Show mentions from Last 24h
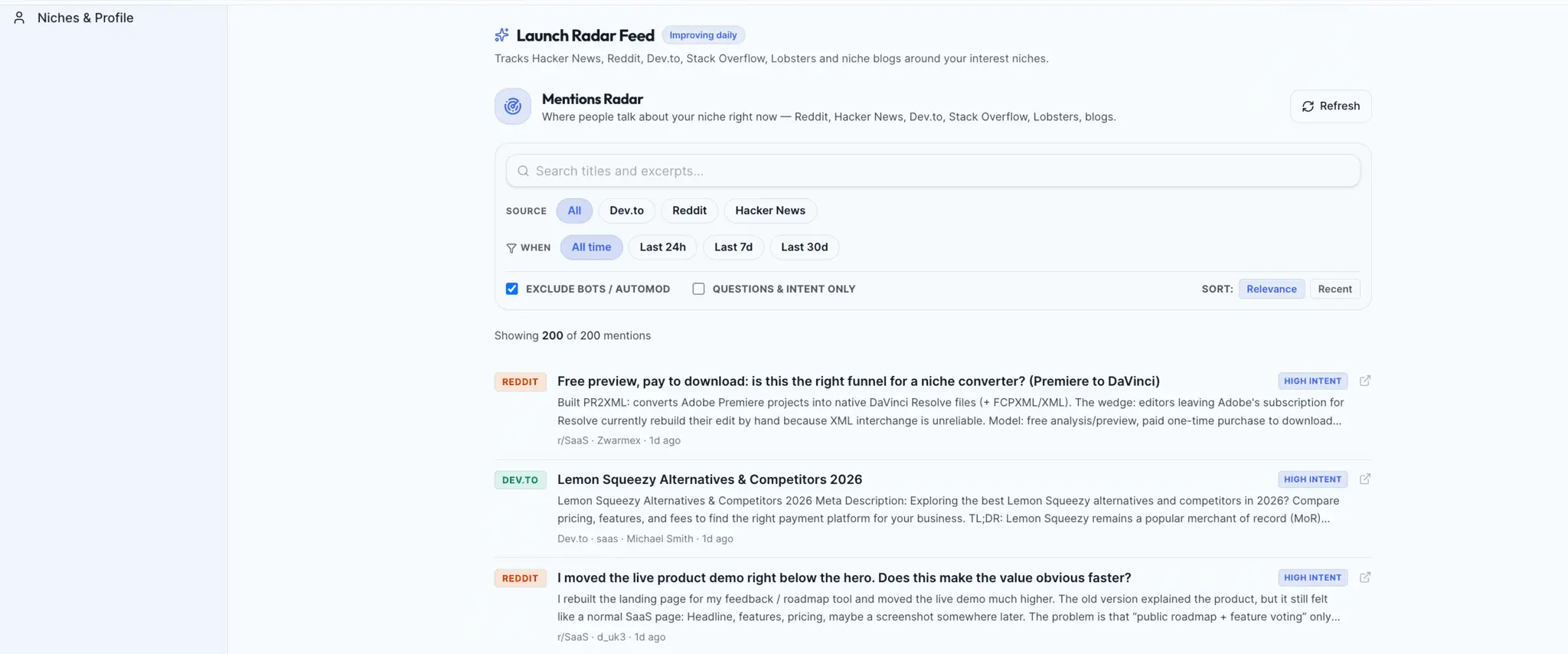 [x=662, y=247]
